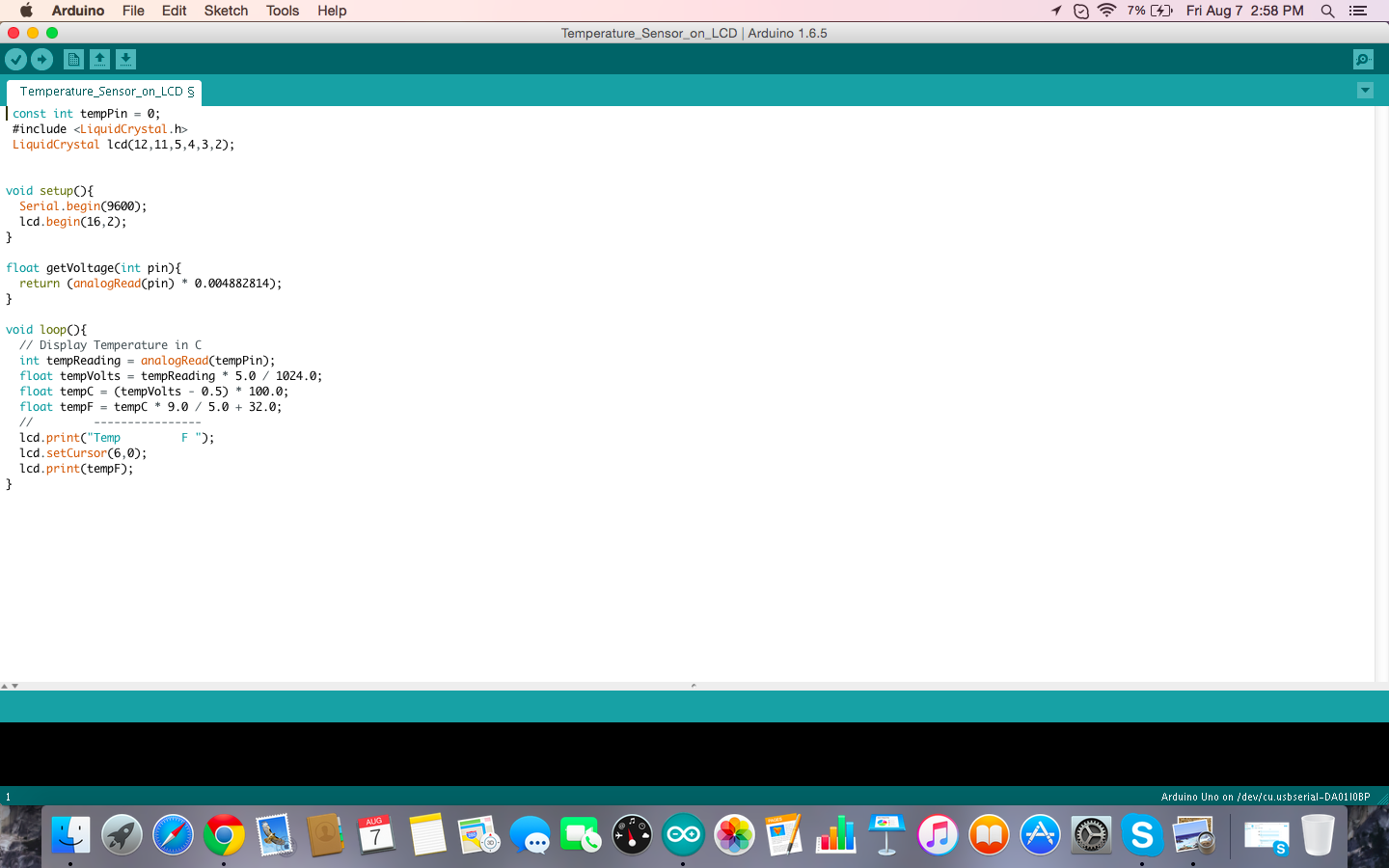Expand the Notification Center list icon
This screenshot has width=1389, height=868.
[x=1357, y=11]
